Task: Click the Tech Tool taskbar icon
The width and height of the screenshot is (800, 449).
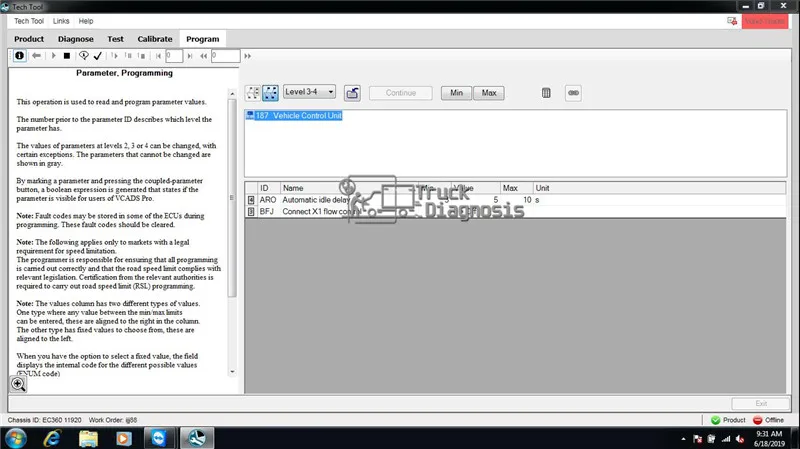Action: (196, 438)
